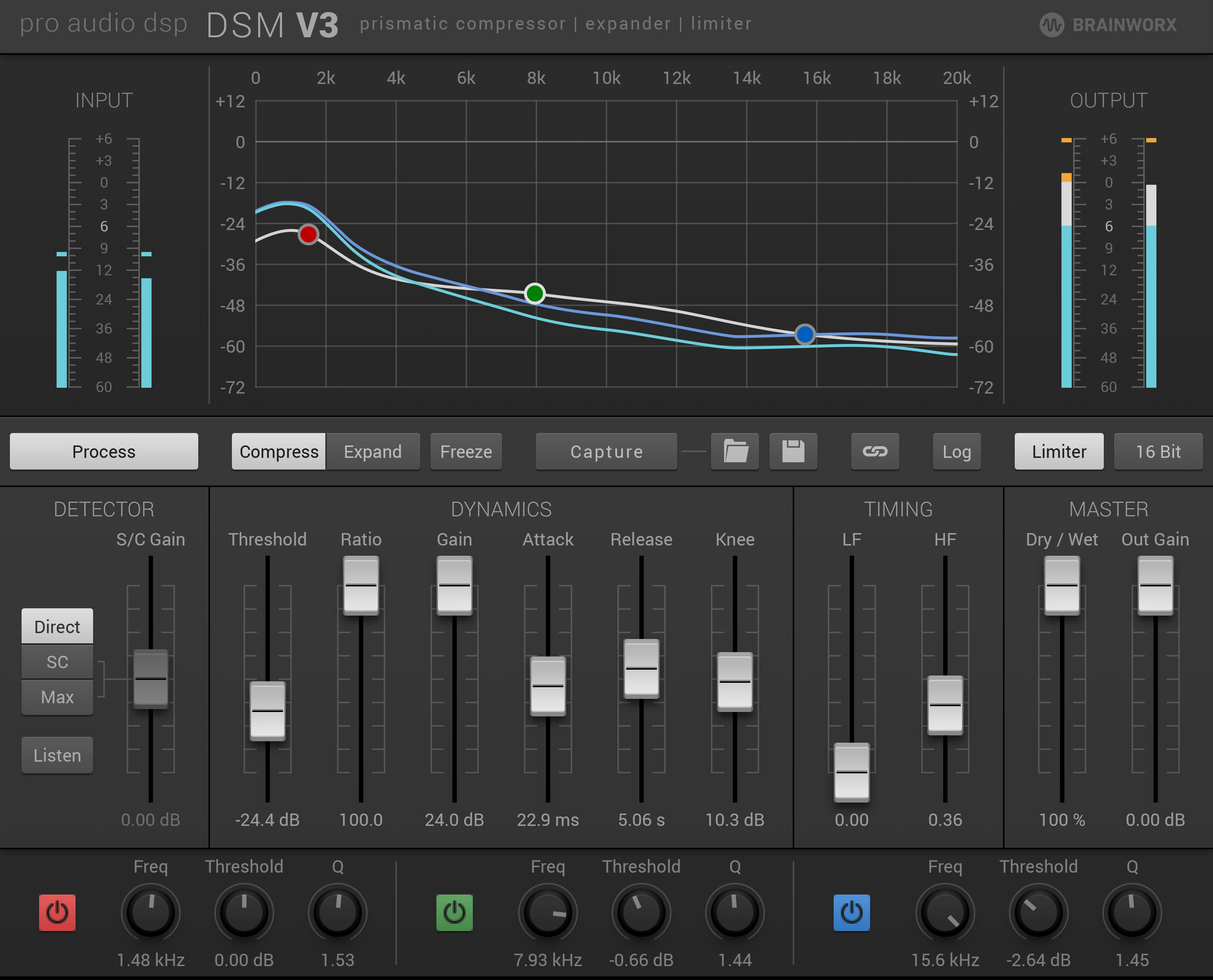Select the red band node on graph
1213x980 pixels.
click(308, 234)
